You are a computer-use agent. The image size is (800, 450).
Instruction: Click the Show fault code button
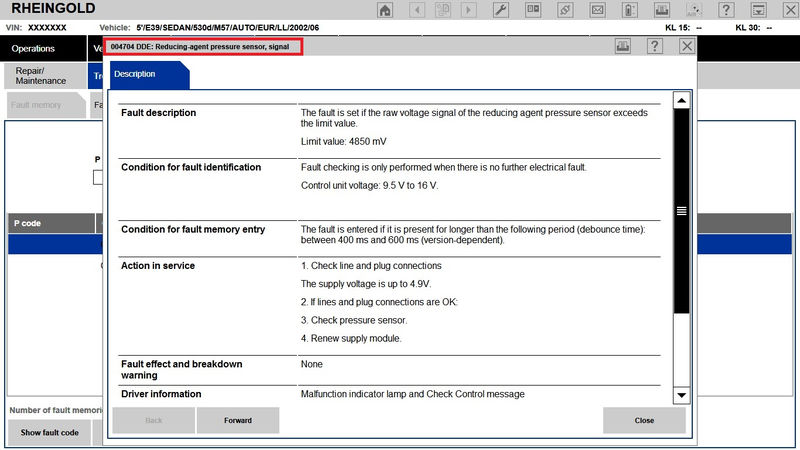click(49, 432)
